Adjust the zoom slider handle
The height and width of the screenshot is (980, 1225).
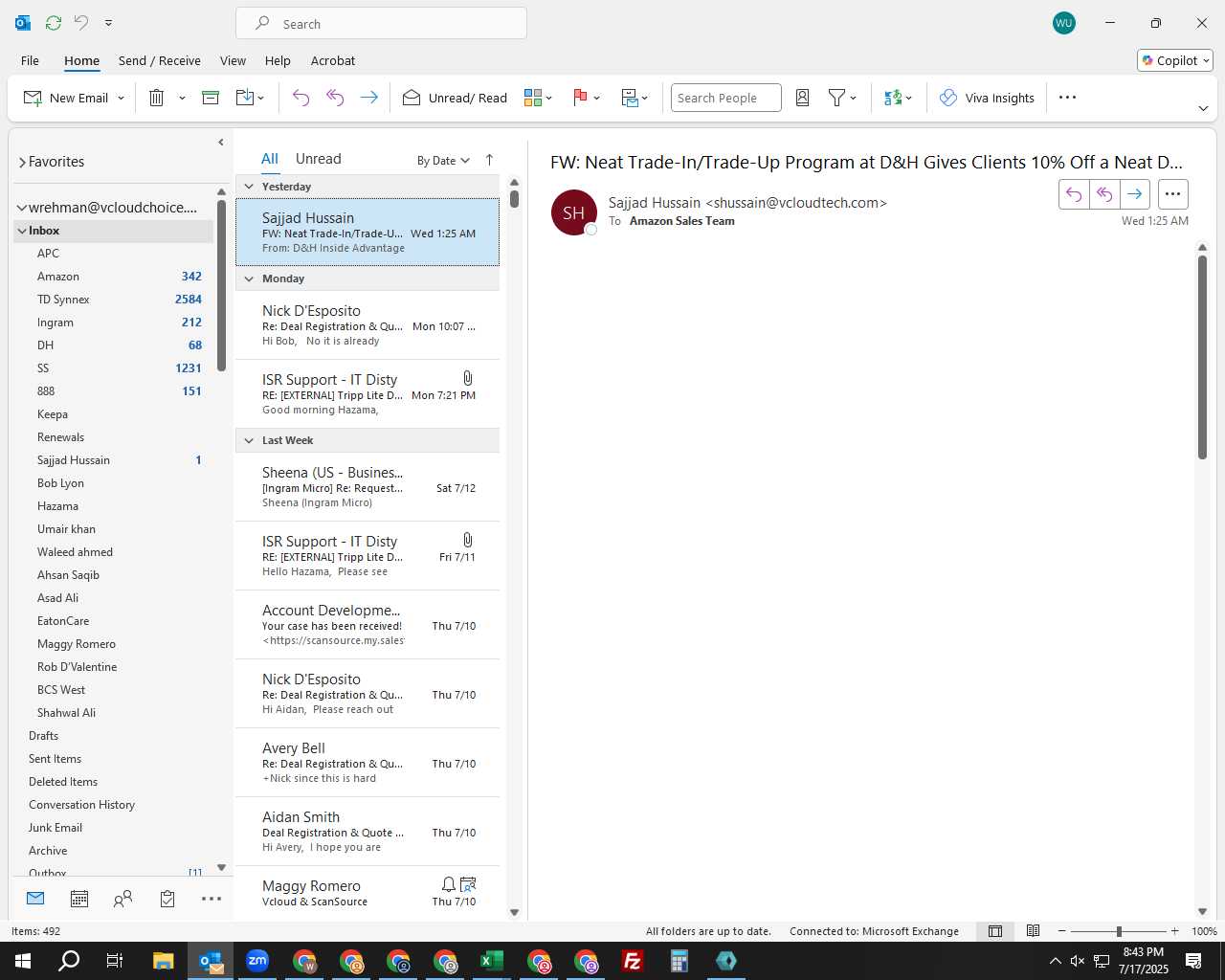1119,931
